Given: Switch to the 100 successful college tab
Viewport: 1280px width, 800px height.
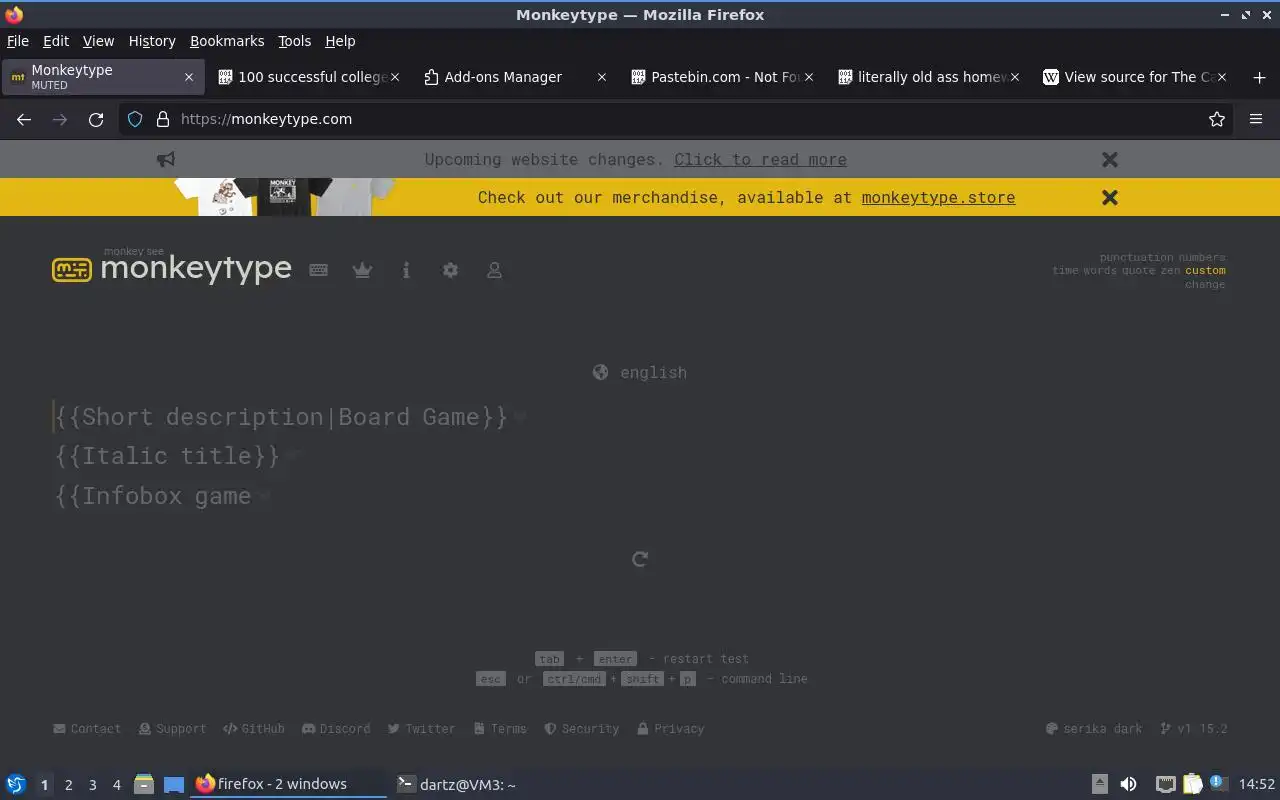Looking at the screenshot, I should pyautogui.click(x=308, y=77).
